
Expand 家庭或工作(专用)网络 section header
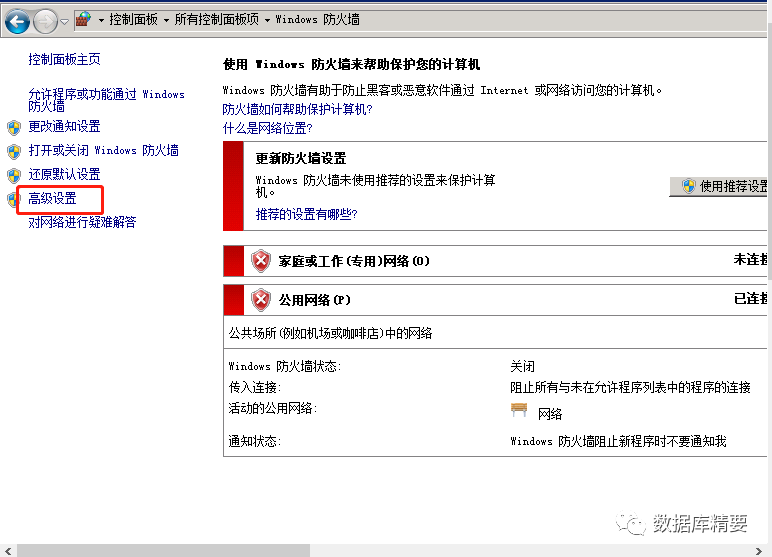(495, 261)
